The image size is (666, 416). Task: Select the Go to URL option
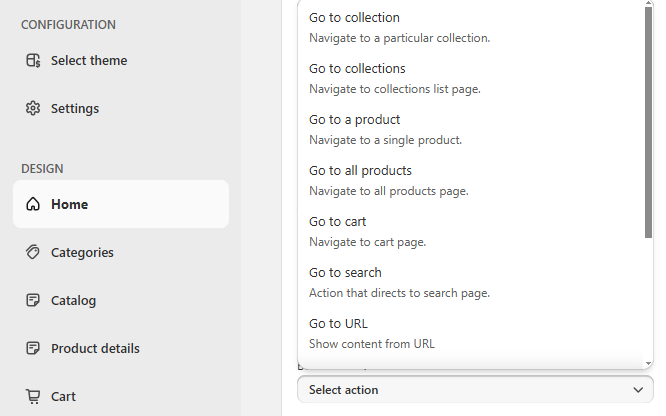click(471, 333)
